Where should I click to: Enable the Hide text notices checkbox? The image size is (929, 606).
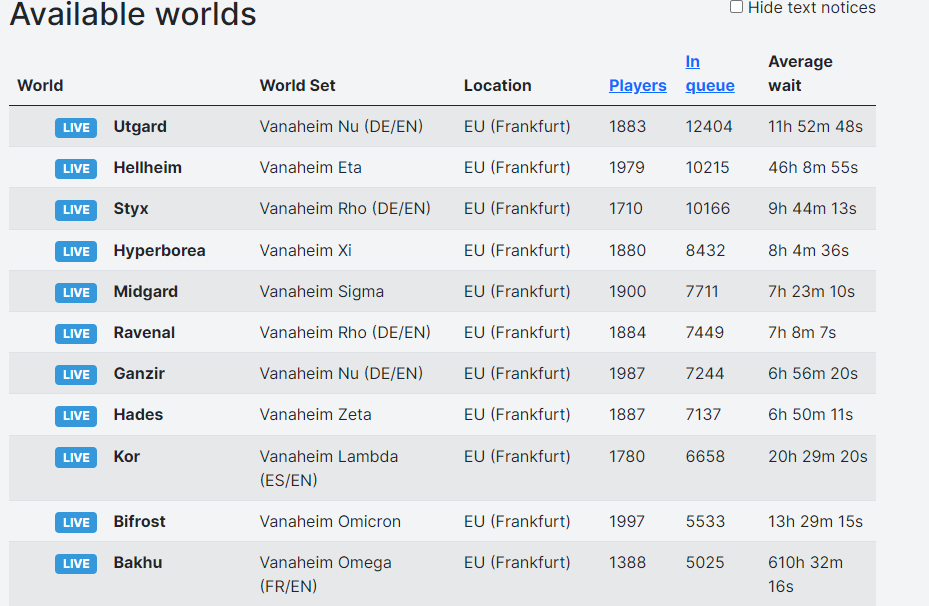pyautogui.click(x=737, y=7)
